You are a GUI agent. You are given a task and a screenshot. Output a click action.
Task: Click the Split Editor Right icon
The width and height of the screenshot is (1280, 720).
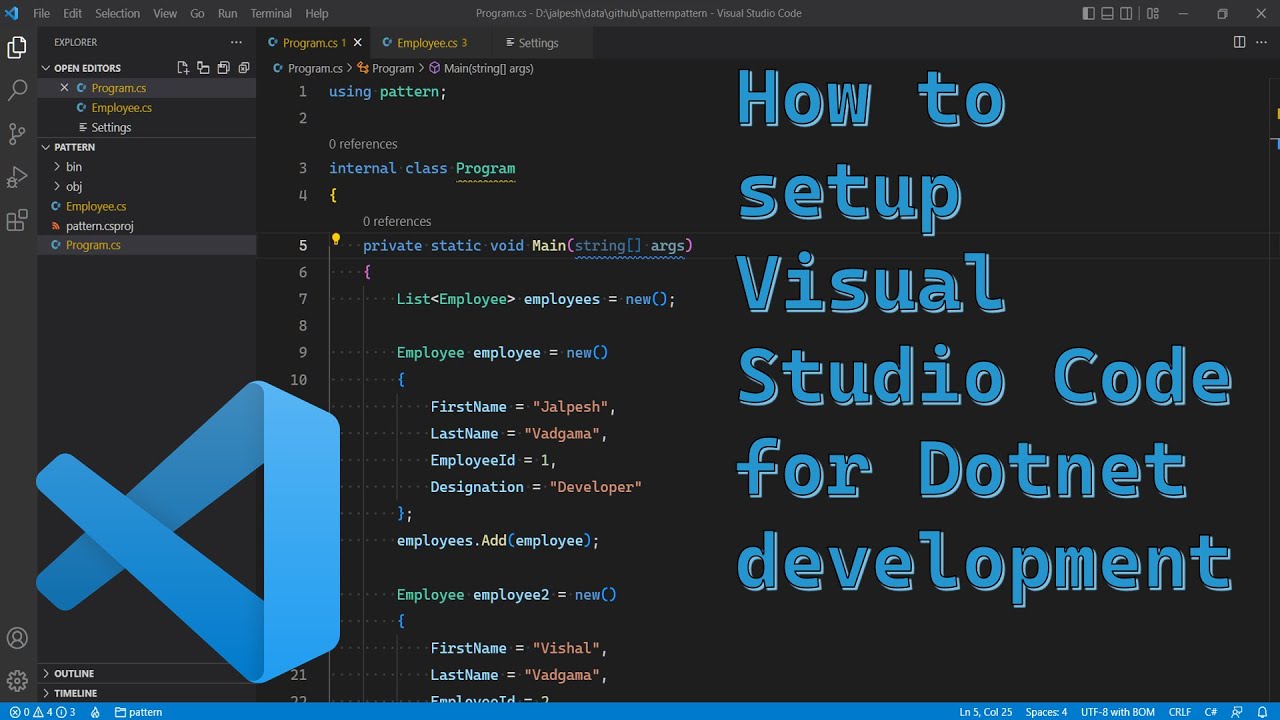coord(1239,42)
